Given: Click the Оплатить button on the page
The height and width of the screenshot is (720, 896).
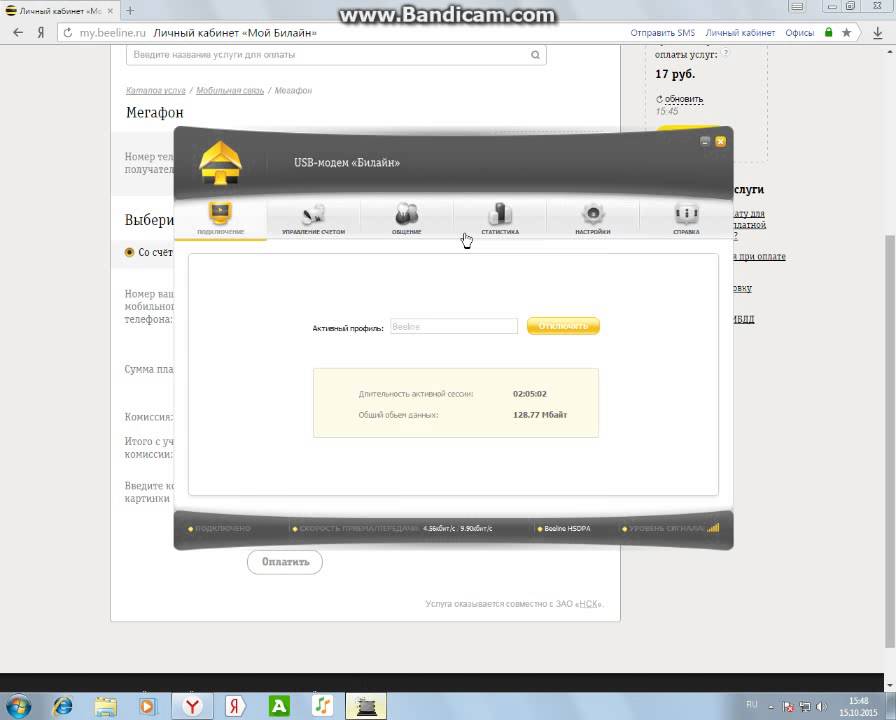Looking at the screenshot, I should 285,562.
